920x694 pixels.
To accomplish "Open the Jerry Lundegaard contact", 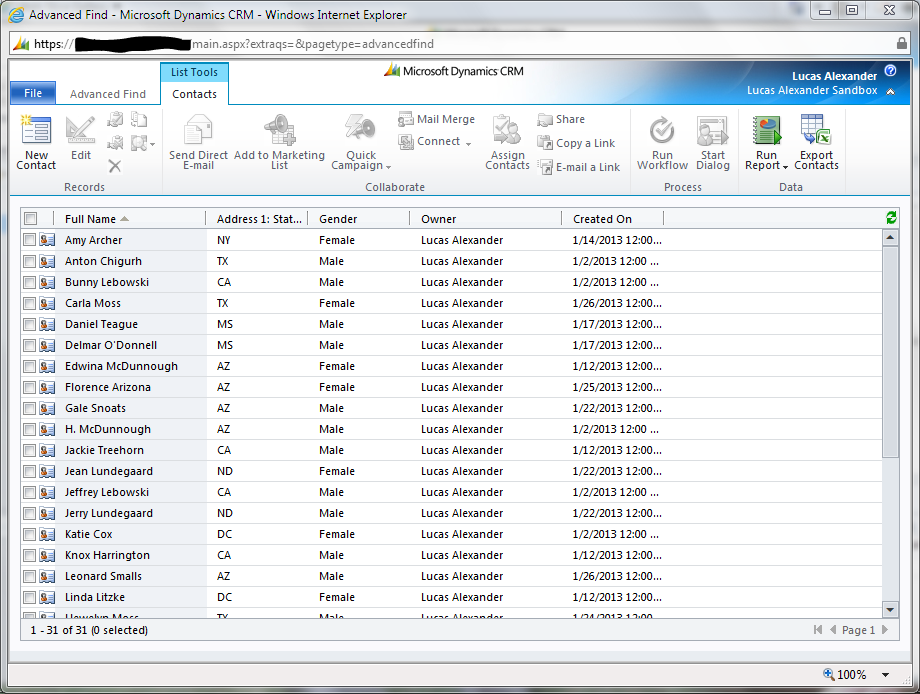I will click(x=109, y=513).
